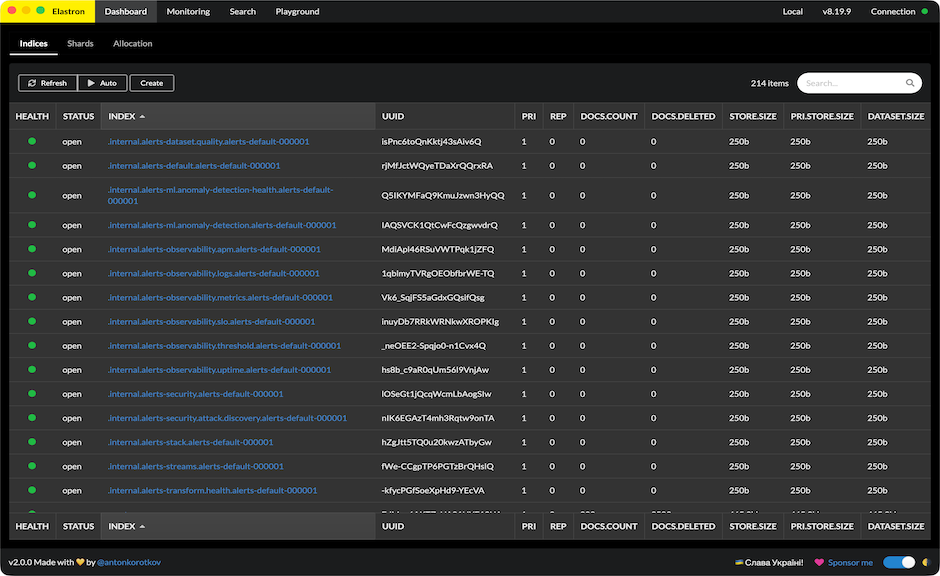The image size is (940, 576).
Task: Open .internal.alerts-observability.uptime.alerts-default-000001 index
Action: [219, 370]
